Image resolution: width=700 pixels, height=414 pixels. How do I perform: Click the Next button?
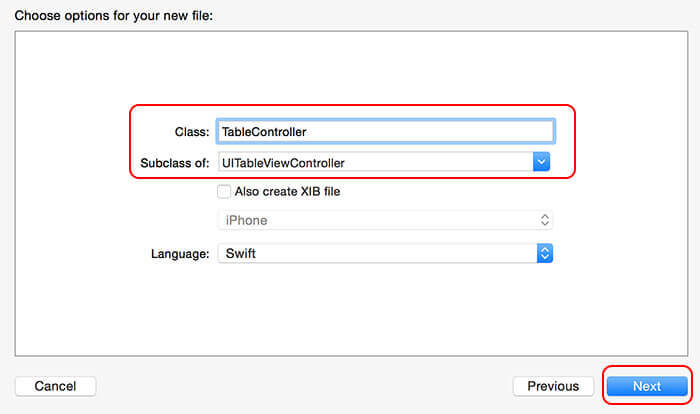[x=647, y=386]
